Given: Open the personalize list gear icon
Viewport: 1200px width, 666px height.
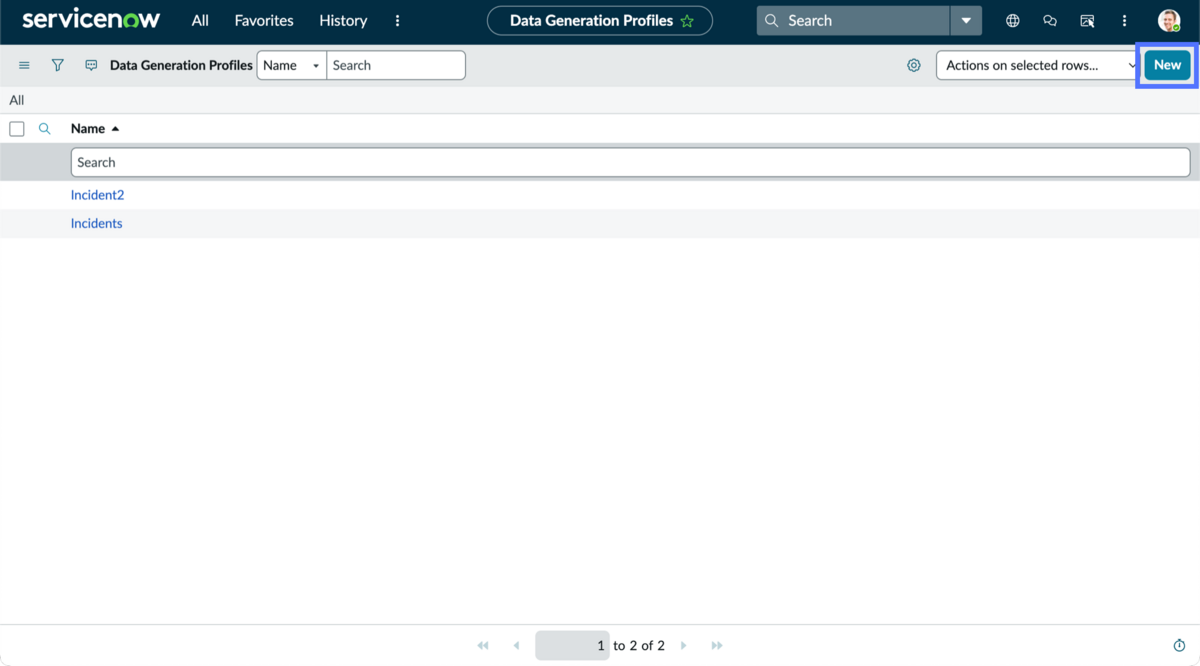Looking at the screenshot, I should point(914,65).
